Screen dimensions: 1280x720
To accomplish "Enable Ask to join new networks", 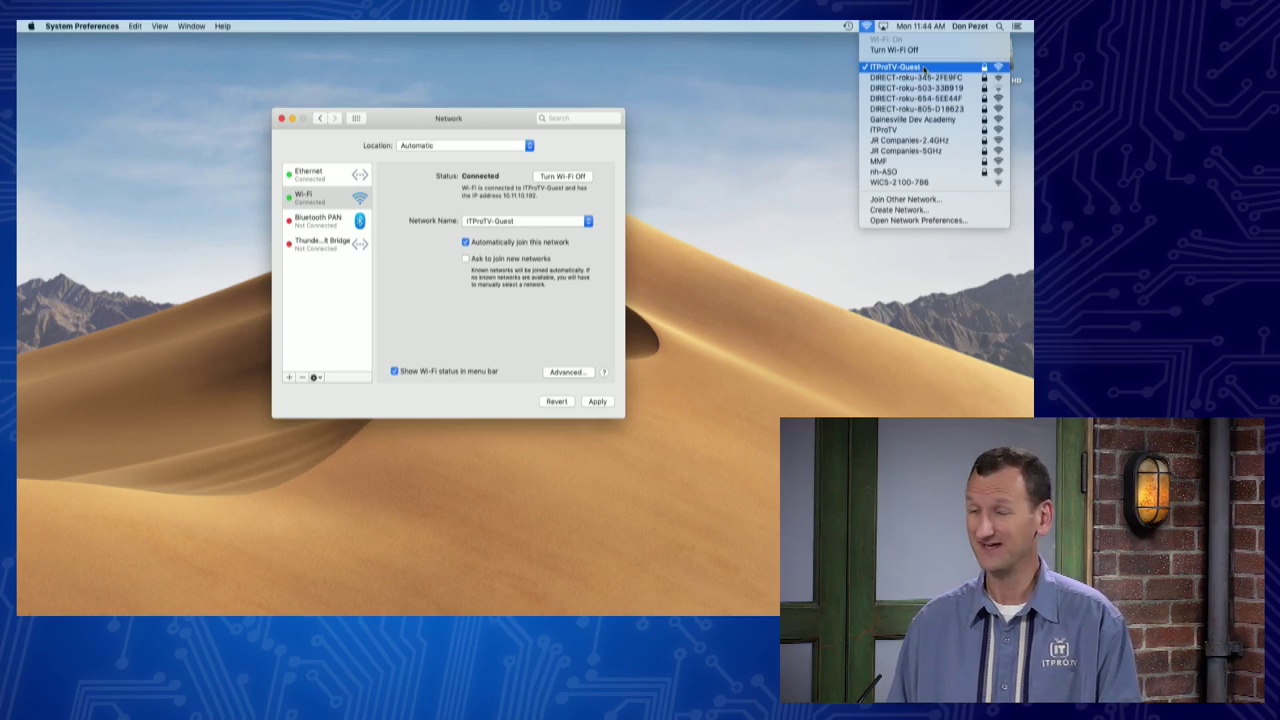I will pyautogui.click(x=465, y=259).
